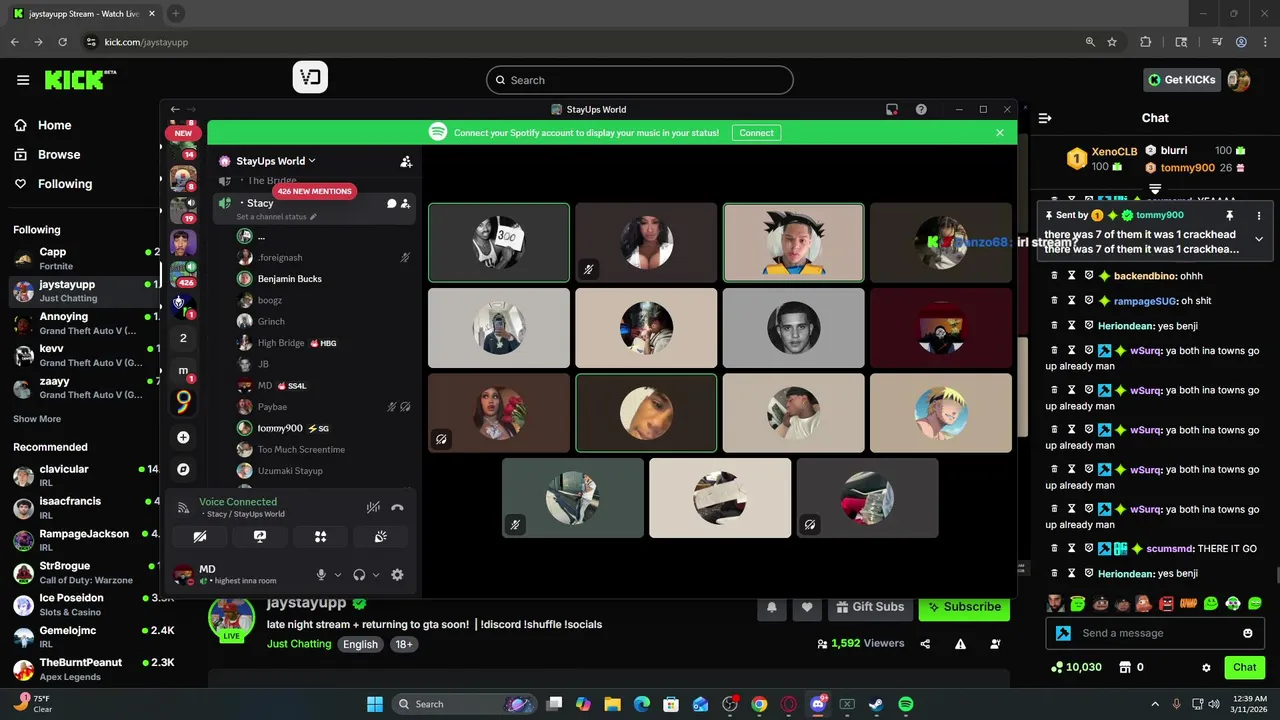This screenshot has width=1280, height=720.
Task: Open Discord from the Windows taskbar
Action: [818, 704]
